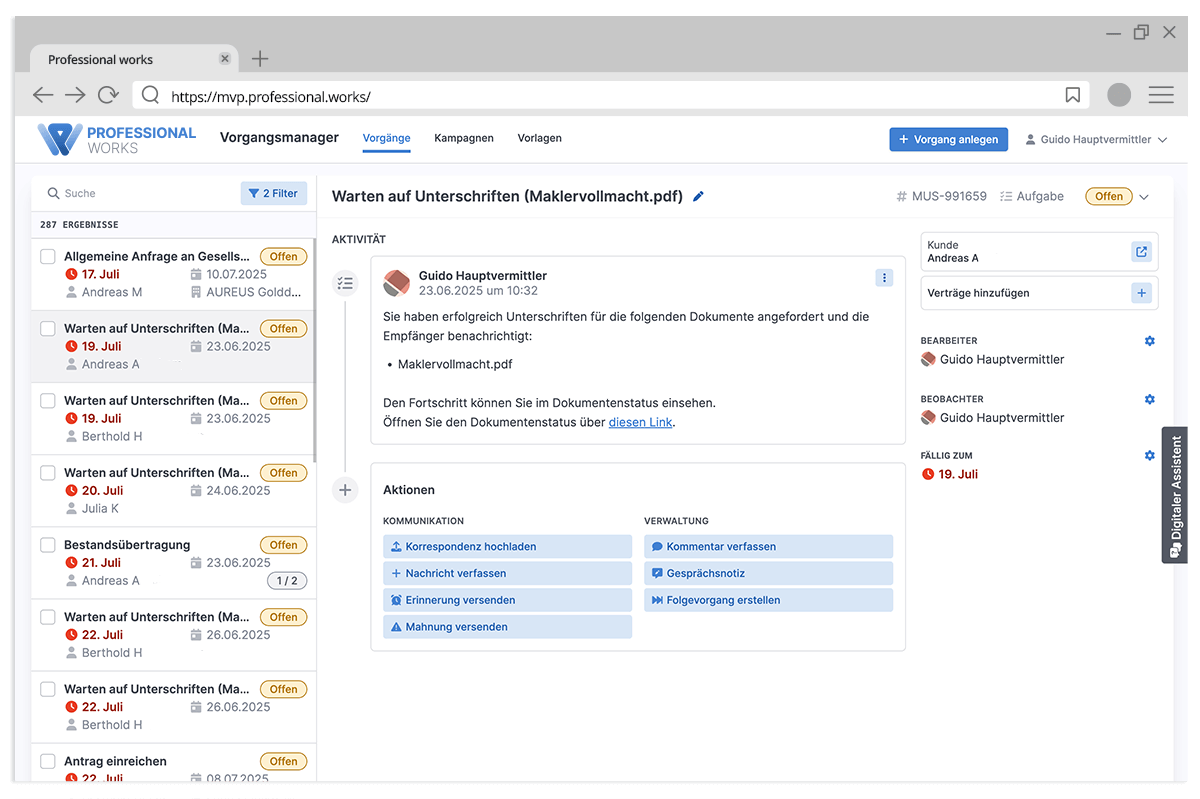
Task: Tick the checkbox of Allgemeine Anfrage an Gesells...
Action: (46, 255)
